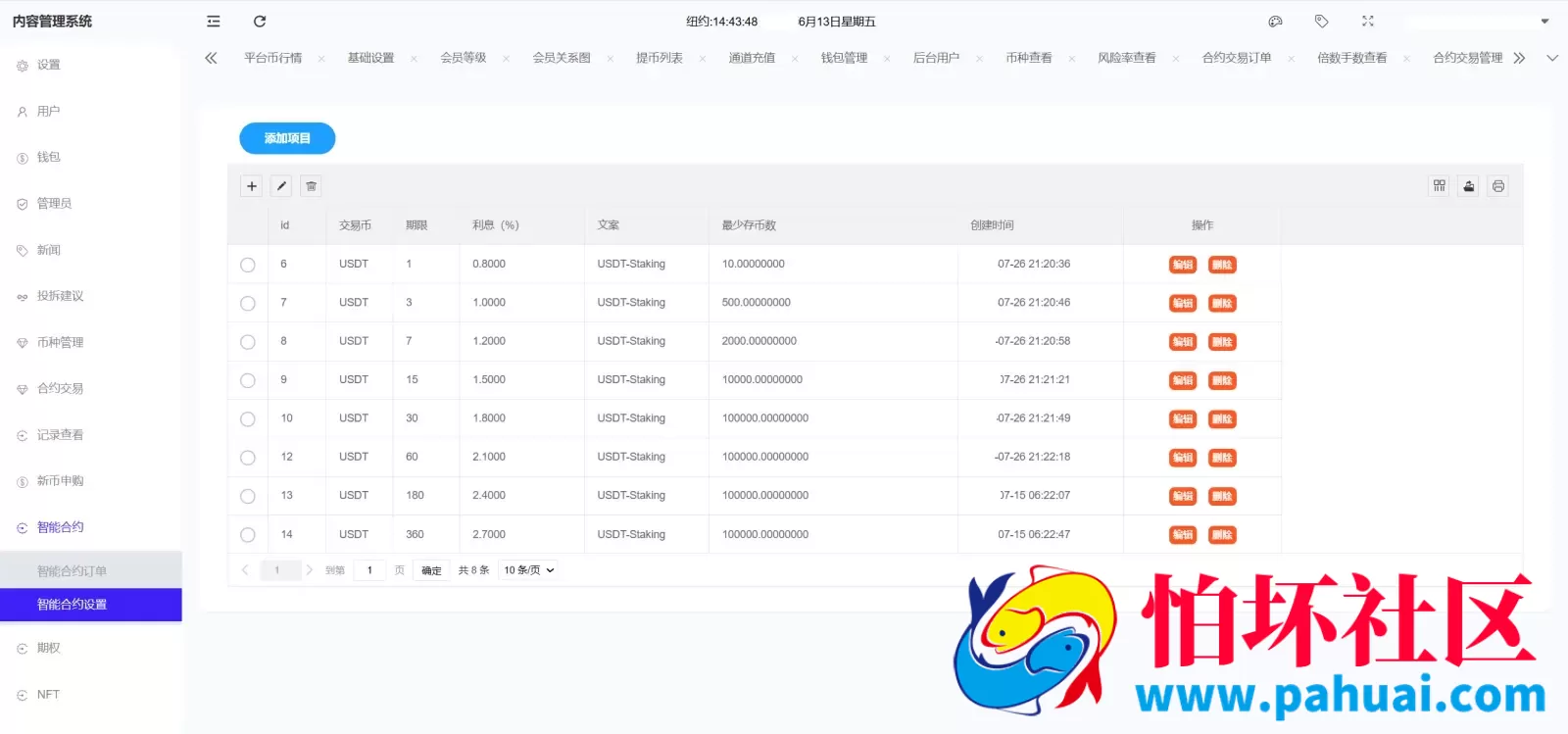Toggle fullscreen with the expand icon
This screenshot has height=734, width=1568.
pos(1368,22)
